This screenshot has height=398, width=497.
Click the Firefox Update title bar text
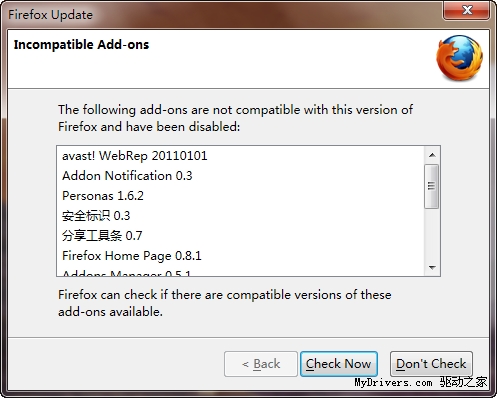pyautogui.click(x=50, y=15)
